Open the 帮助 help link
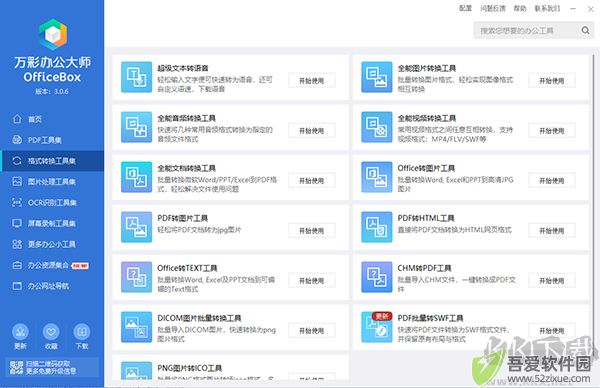 coord(520,8)
